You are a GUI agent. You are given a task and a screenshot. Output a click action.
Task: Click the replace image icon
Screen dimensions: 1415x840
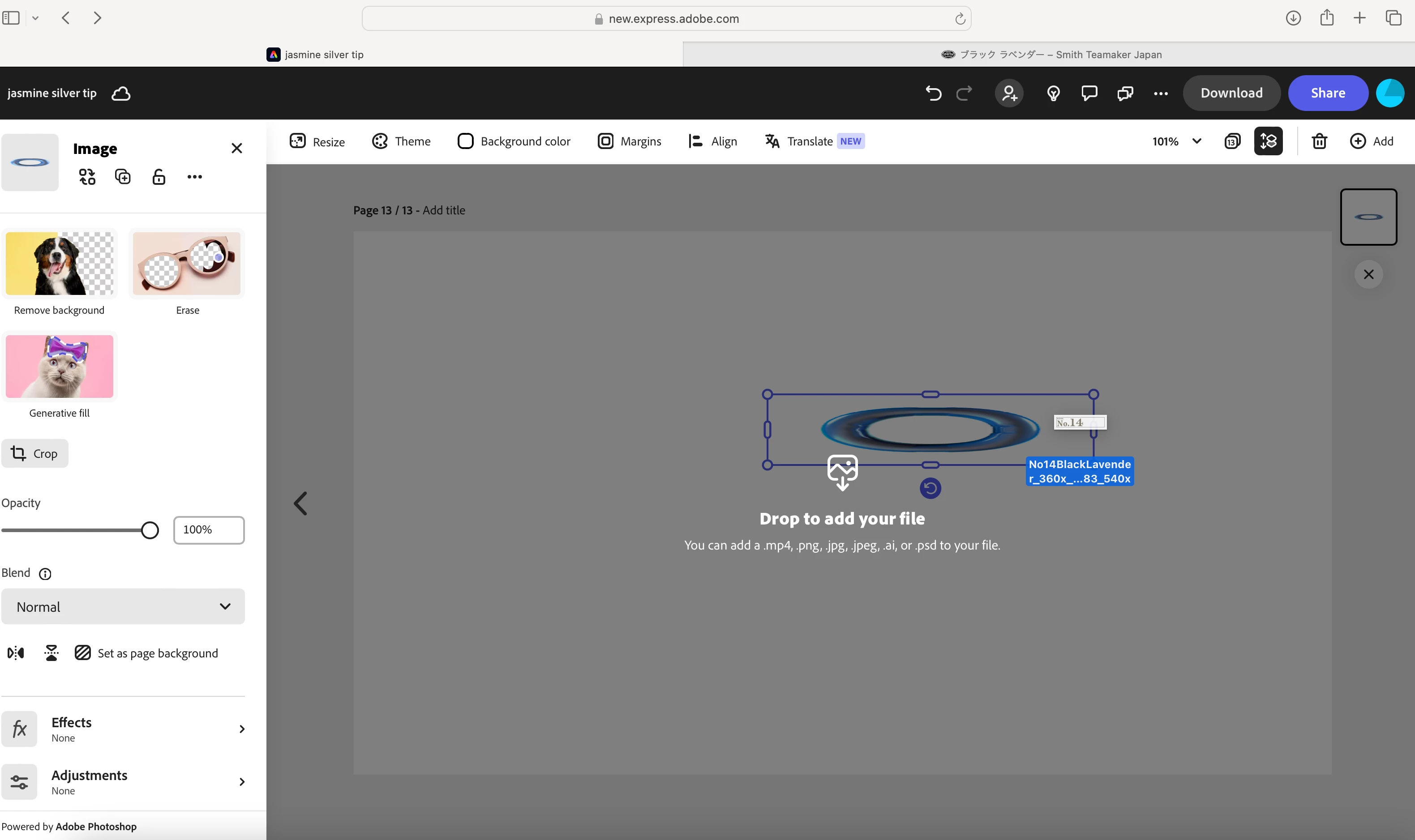(x=87, y=177)
